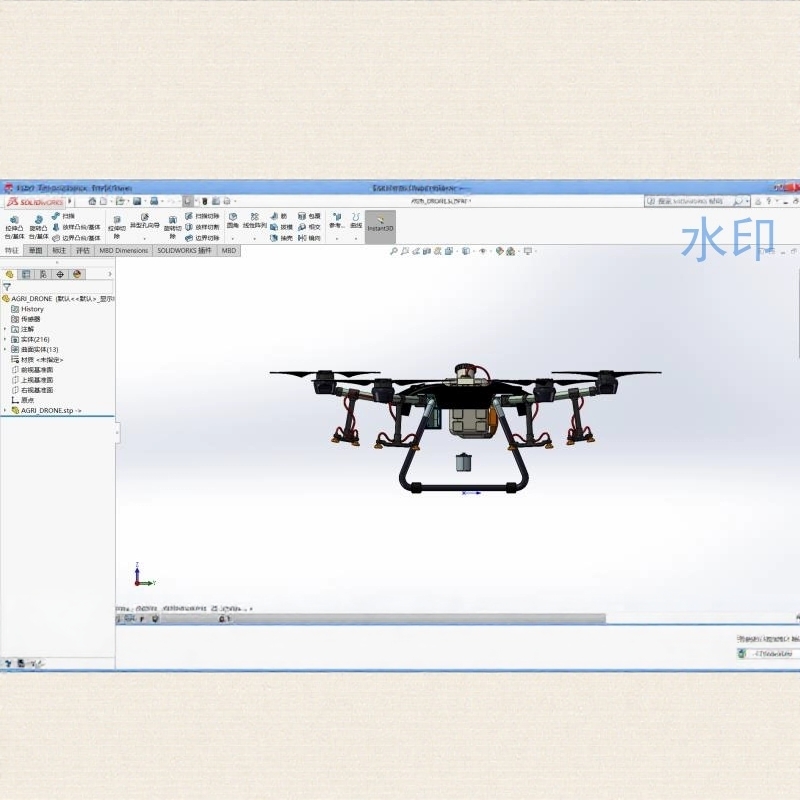This screenshot has width=800, height=800.
Task: Toggle the Instant3D button
Action: tap(380, 228)
